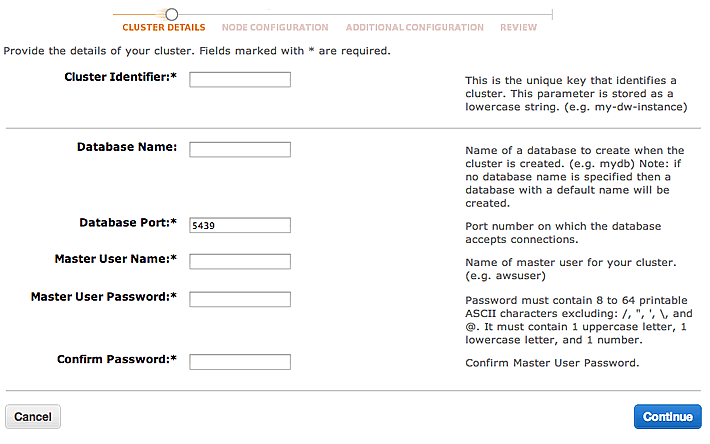Viewport: 710px width, 444px height.
Task: Select the Cluster Details step
Action: pos(163,28)
